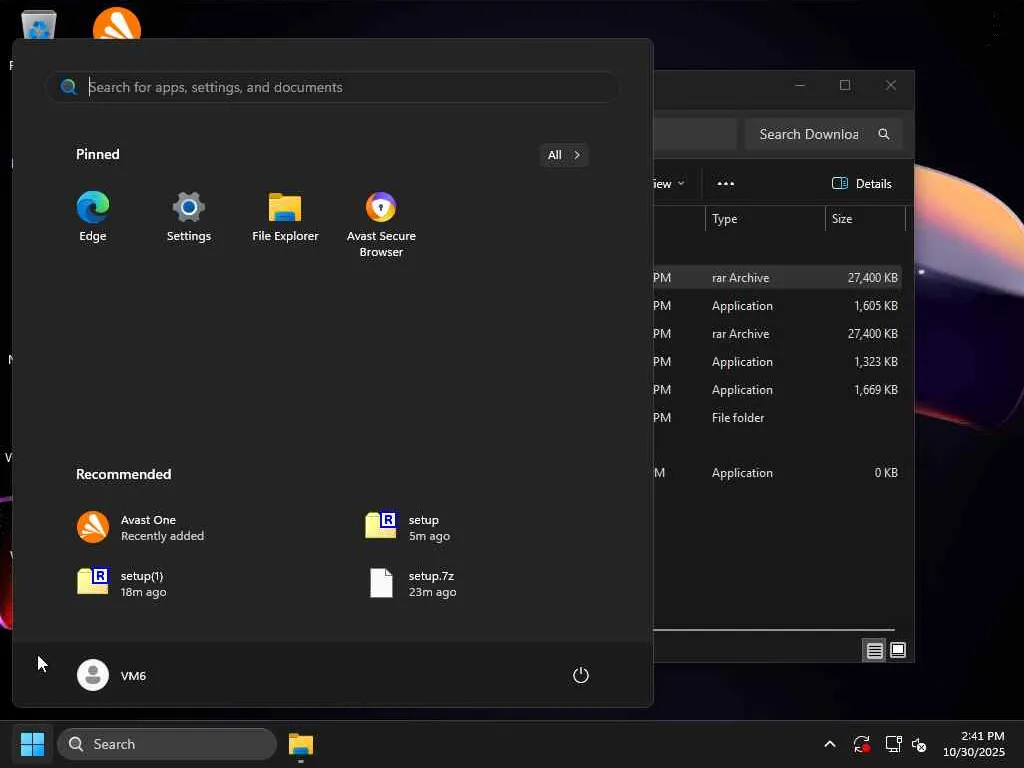Show hidden system tray icons
The image size is (1024, 768).
pyautogui.click(x=829, y=744)
